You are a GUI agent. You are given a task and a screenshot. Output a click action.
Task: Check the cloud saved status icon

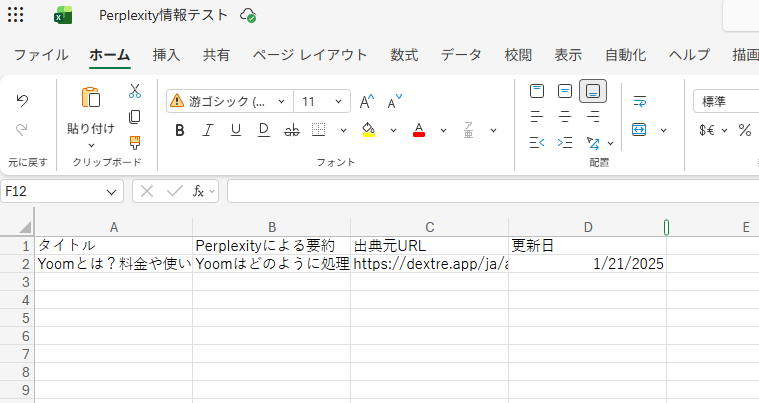click(x=248, y=15)
